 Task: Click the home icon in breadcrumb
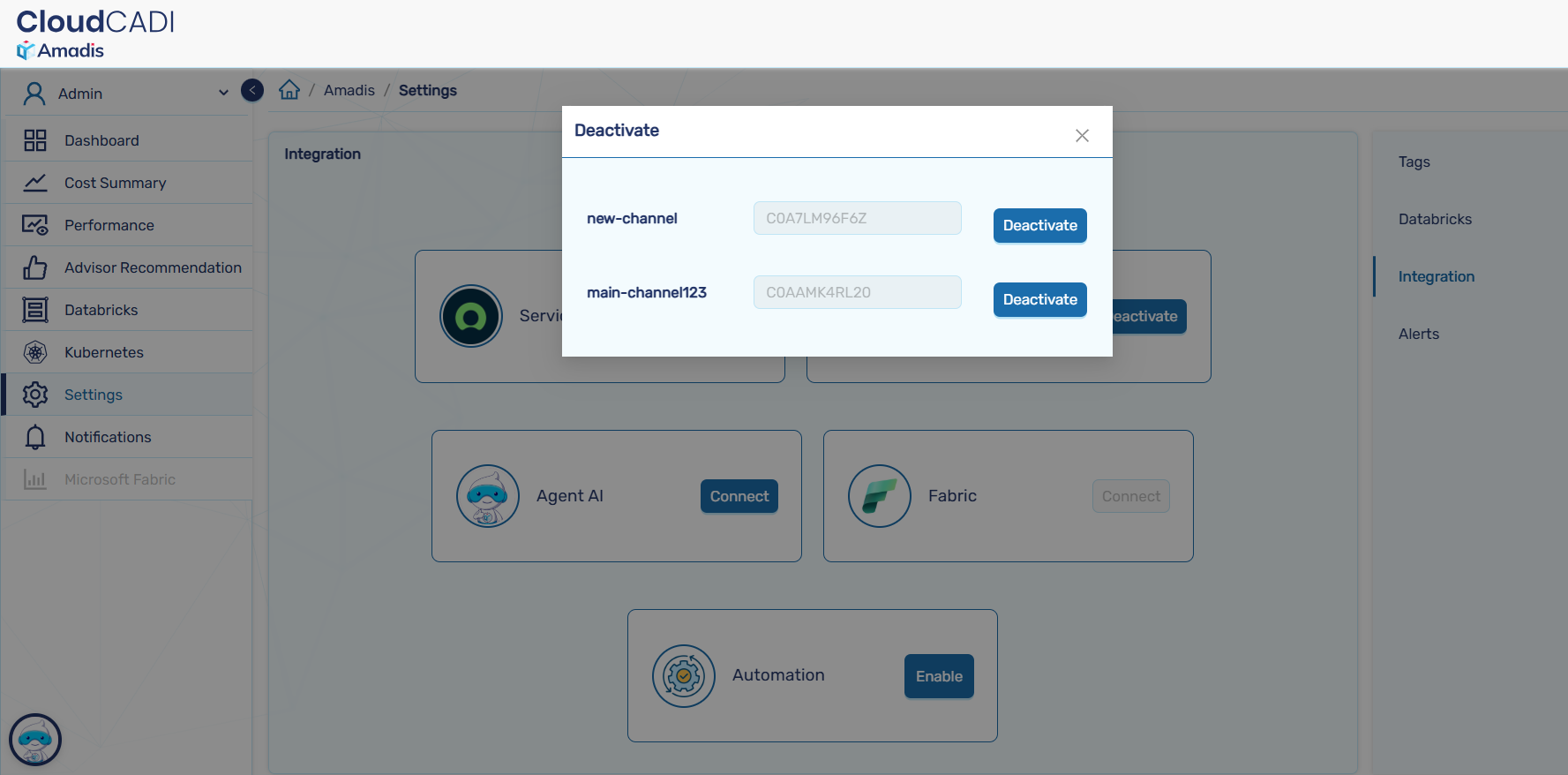pyautogui.click(x=289, y=90)
